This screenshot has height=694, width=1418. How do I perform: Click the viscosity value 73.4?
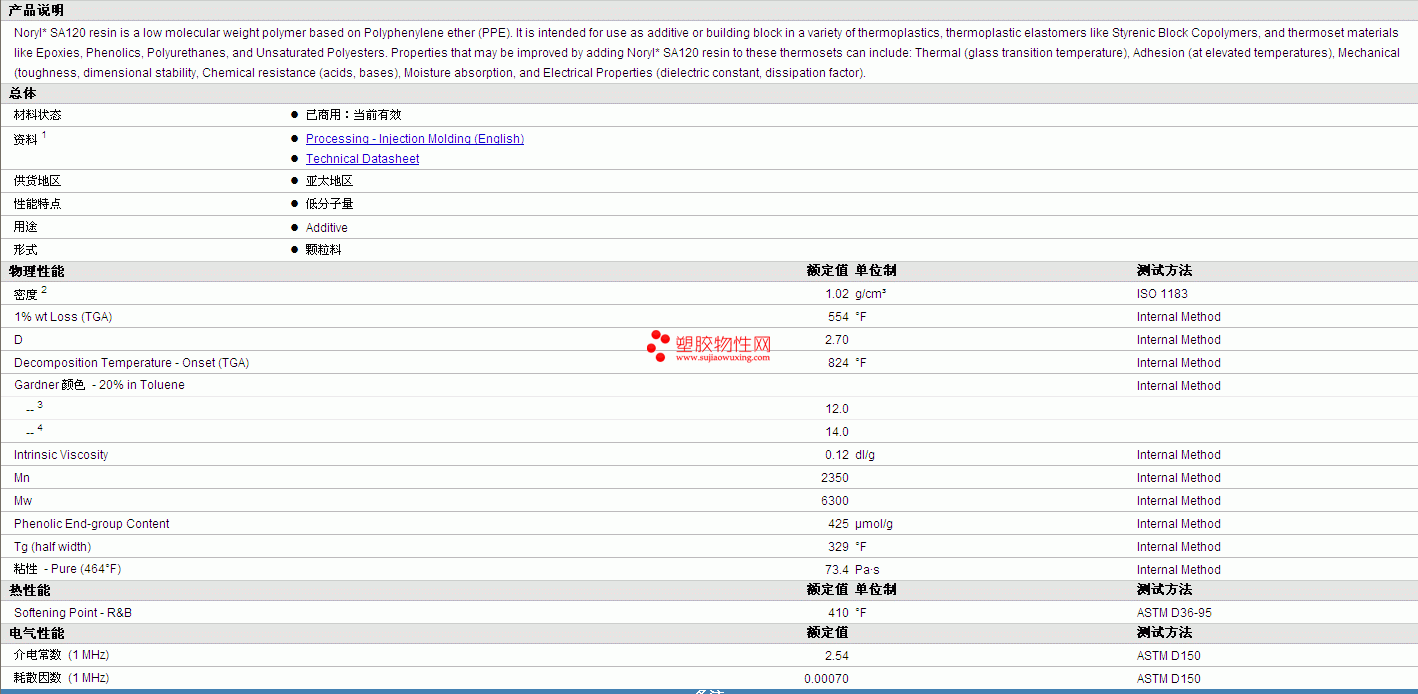tap(837, 570)
